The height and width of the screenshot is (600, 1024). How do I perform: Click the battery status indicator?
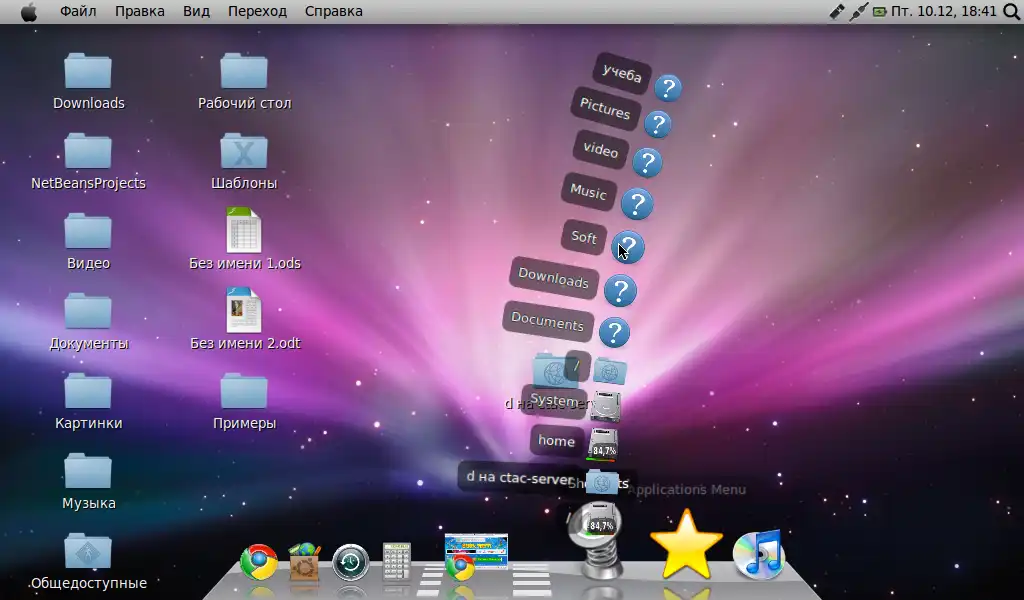pos(879,12)
